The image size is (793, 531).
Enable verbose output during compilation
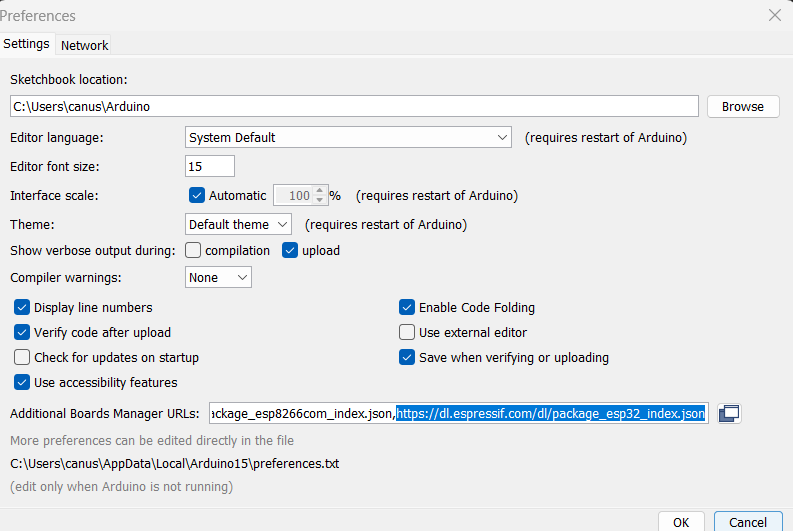(x=194, y=250)
